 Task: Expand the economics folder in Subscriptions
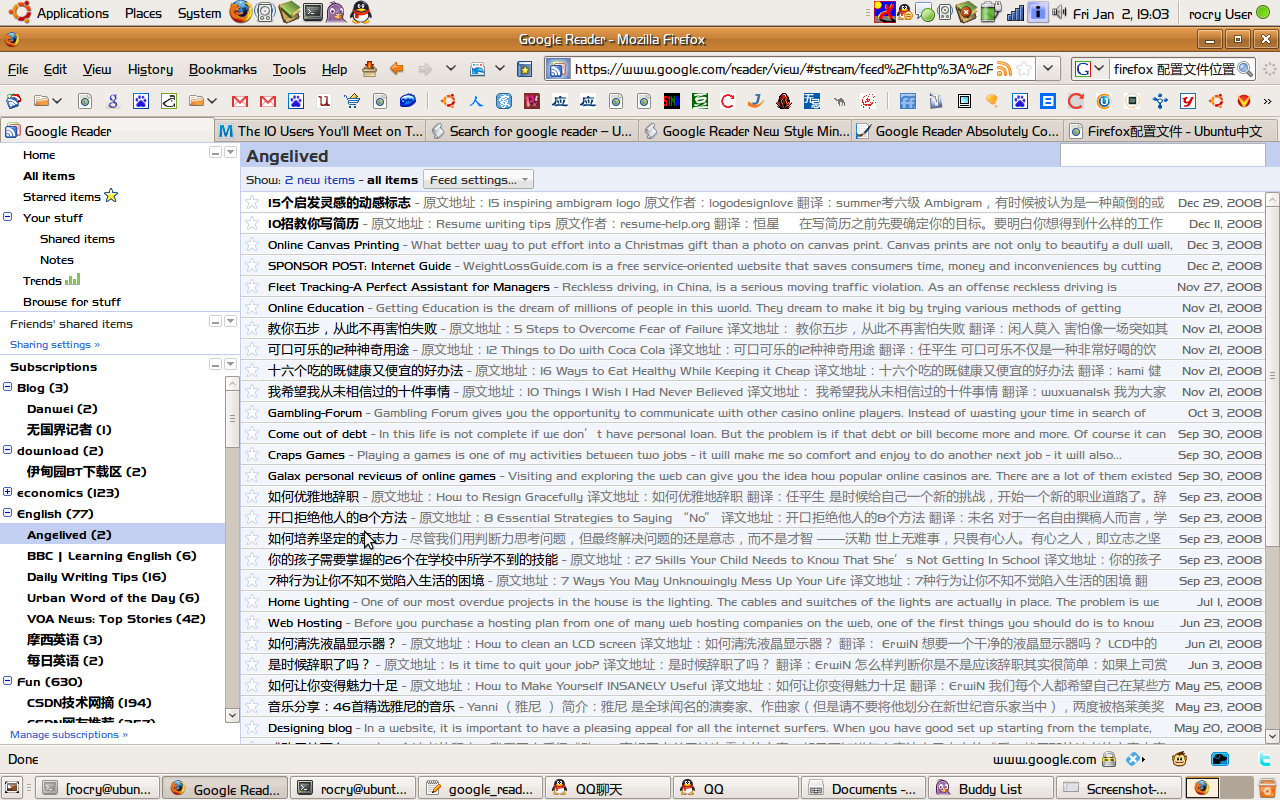pyautogui.click(x=8, y=492)
